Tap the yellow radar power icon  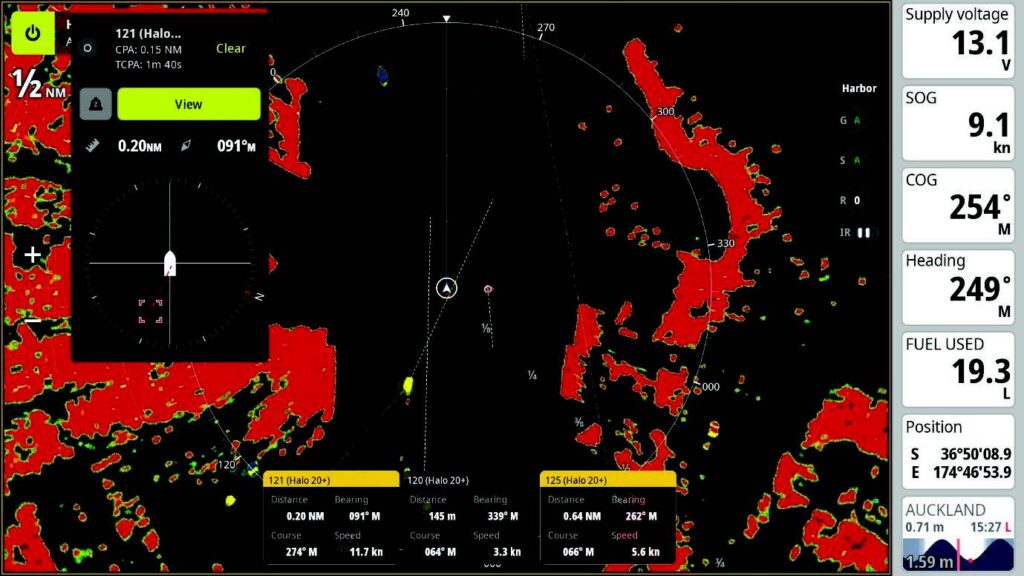pyautogui.click(x=33, y=33)
